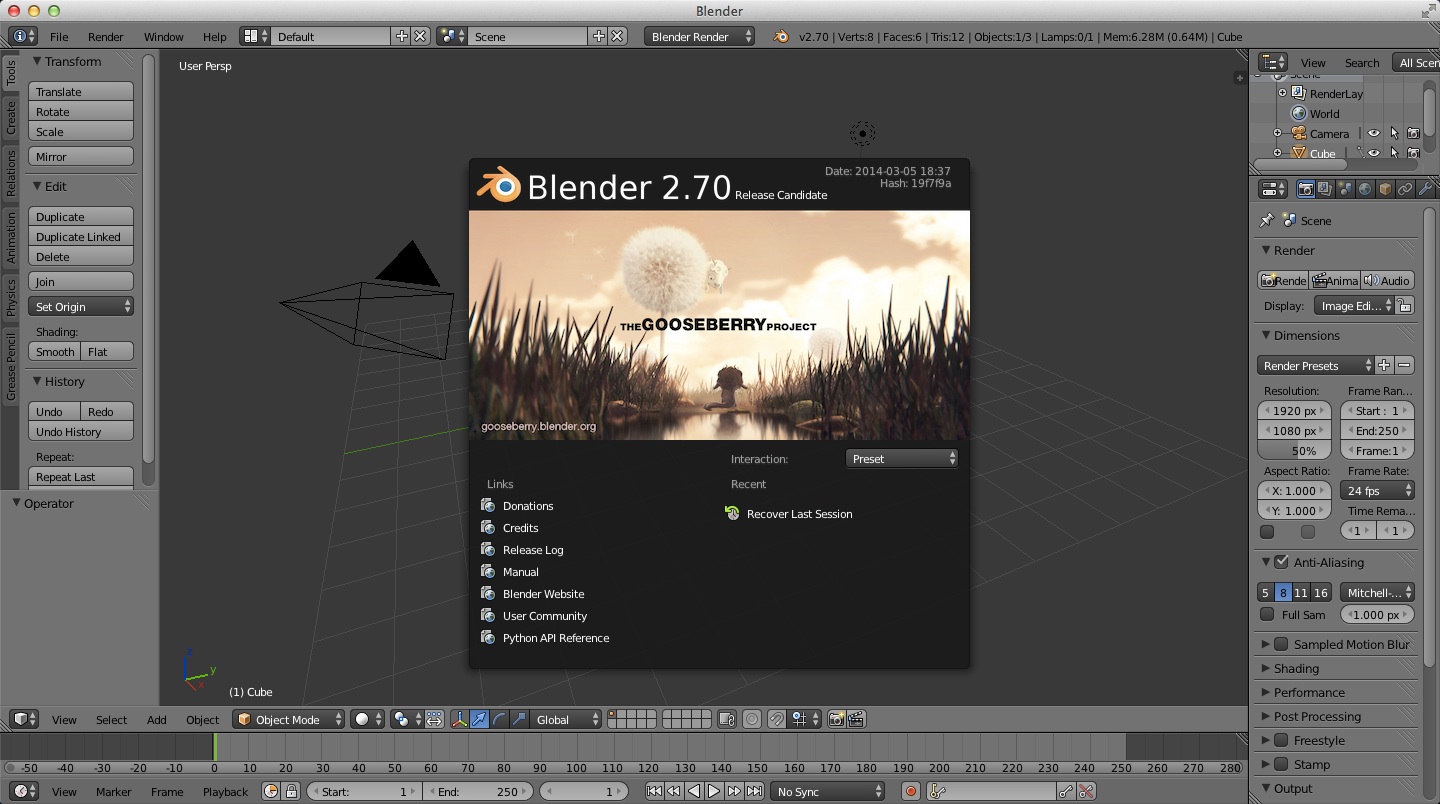
Task: Open the World properties tab icon
Action: coord(1365,189)
